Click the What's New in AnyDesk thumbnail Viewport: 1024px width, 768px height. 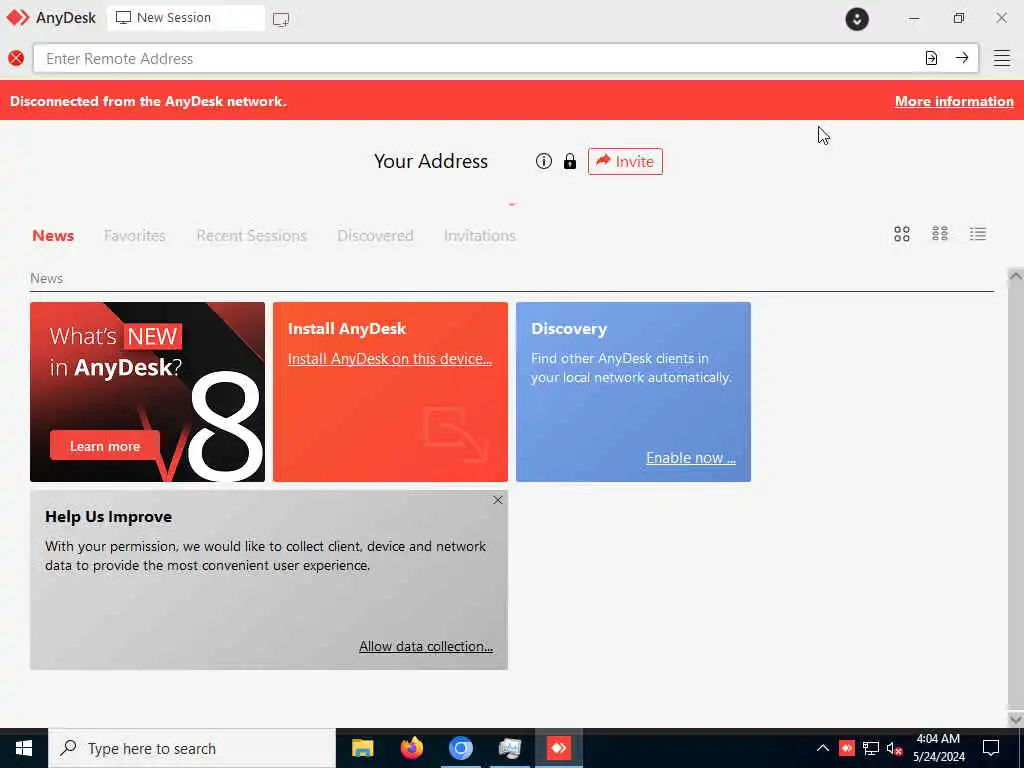tap(148, 392)
